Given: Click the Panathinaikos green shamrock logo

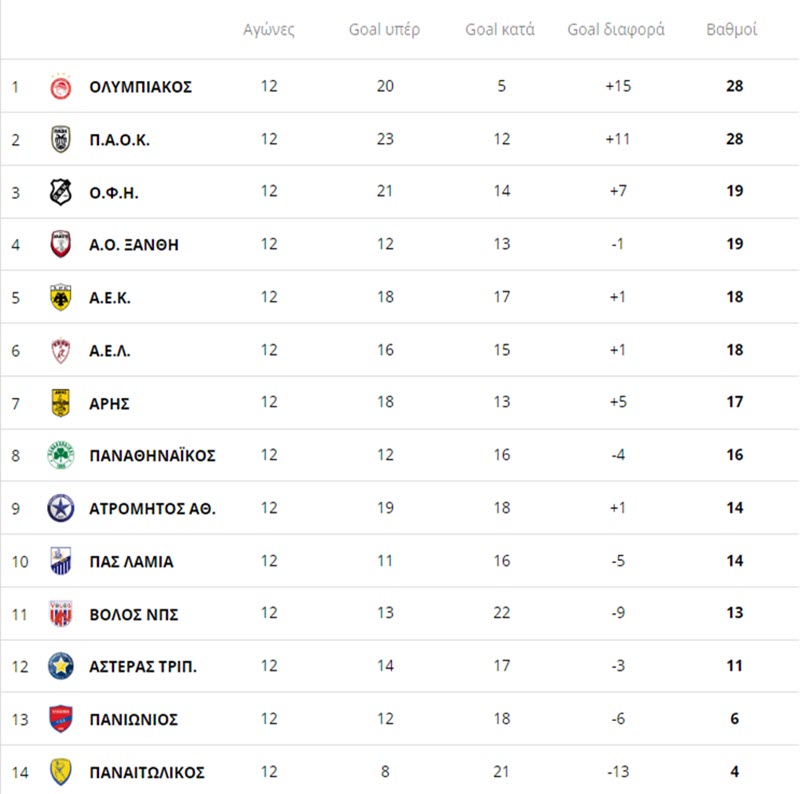Looking at the screenshot, I should point(61,455).
